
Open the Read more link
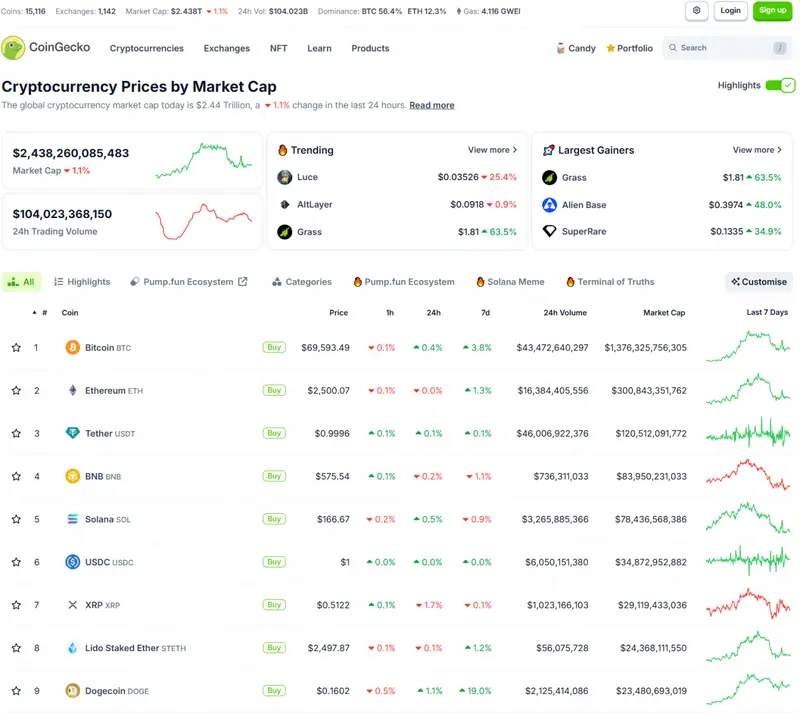(x=432, y=105)
